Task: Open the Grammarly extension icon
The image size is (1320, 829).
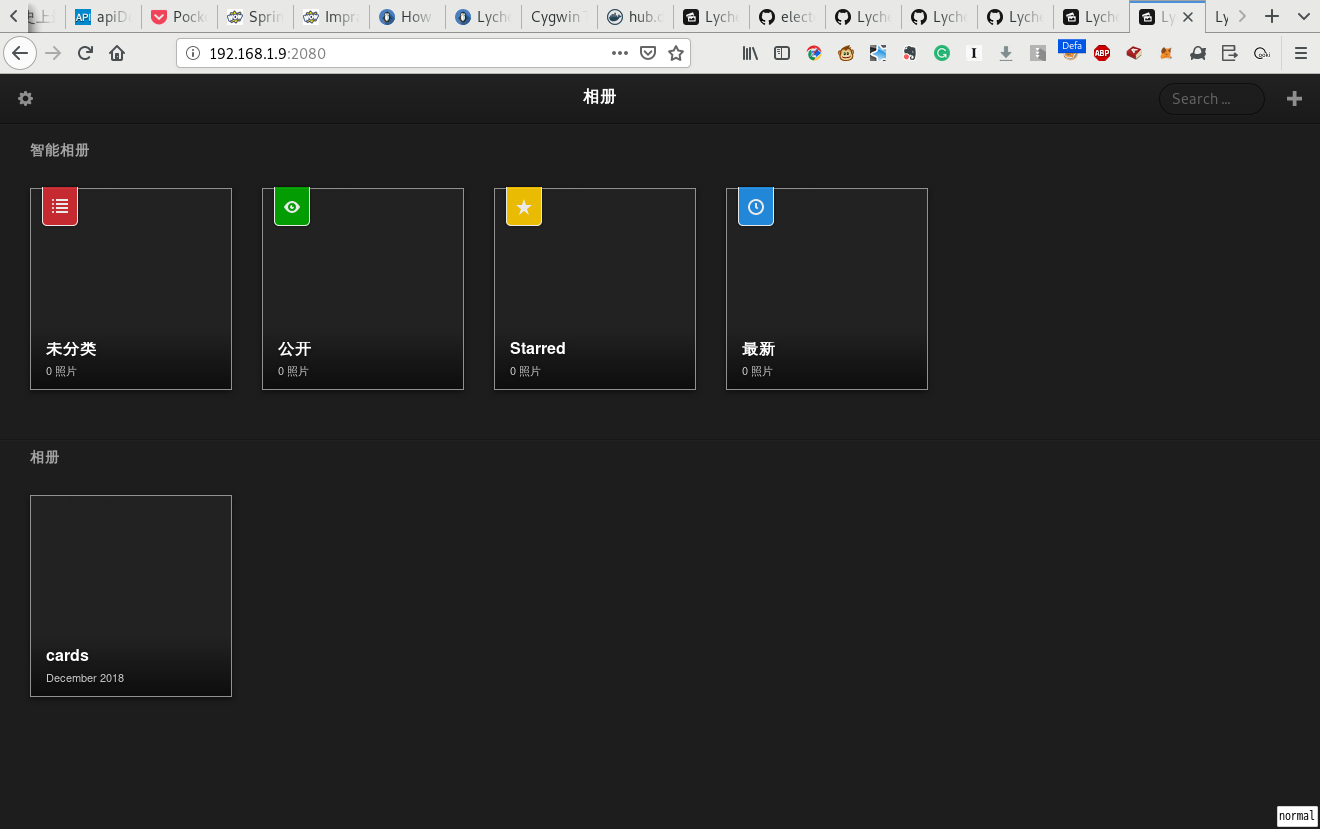Action: 942,54
